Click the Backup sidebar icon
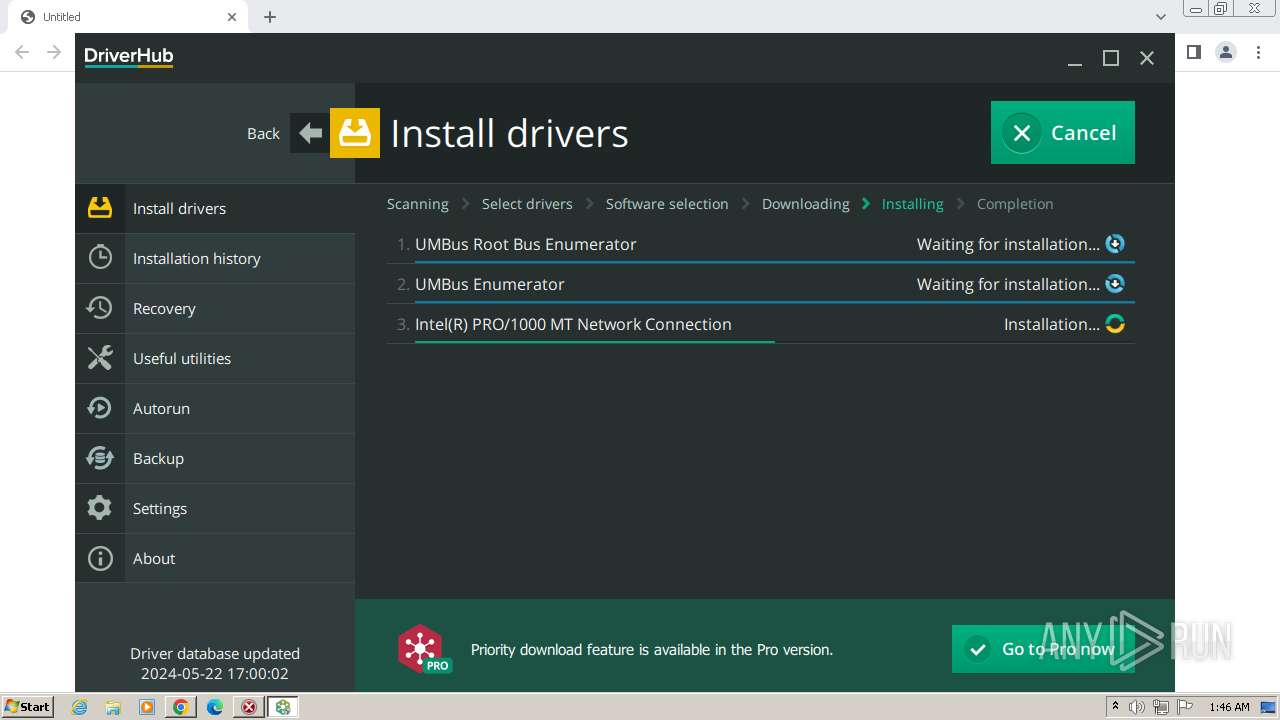Image resolution: width=1280 pixels, height=720 pixels. (100, 458)
